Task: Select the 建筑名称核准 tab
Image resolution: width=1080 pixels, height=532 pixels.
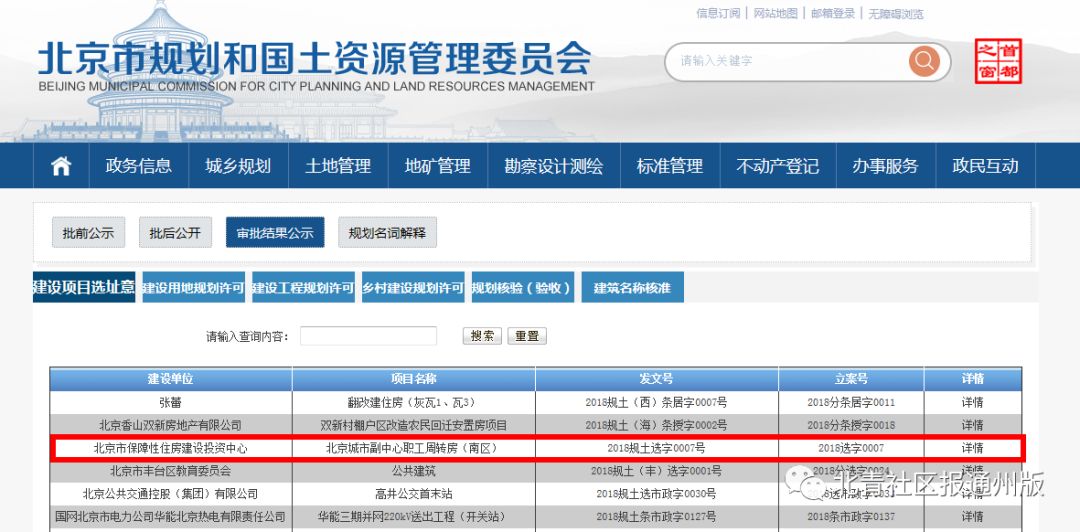Action: tap(632, 287)
